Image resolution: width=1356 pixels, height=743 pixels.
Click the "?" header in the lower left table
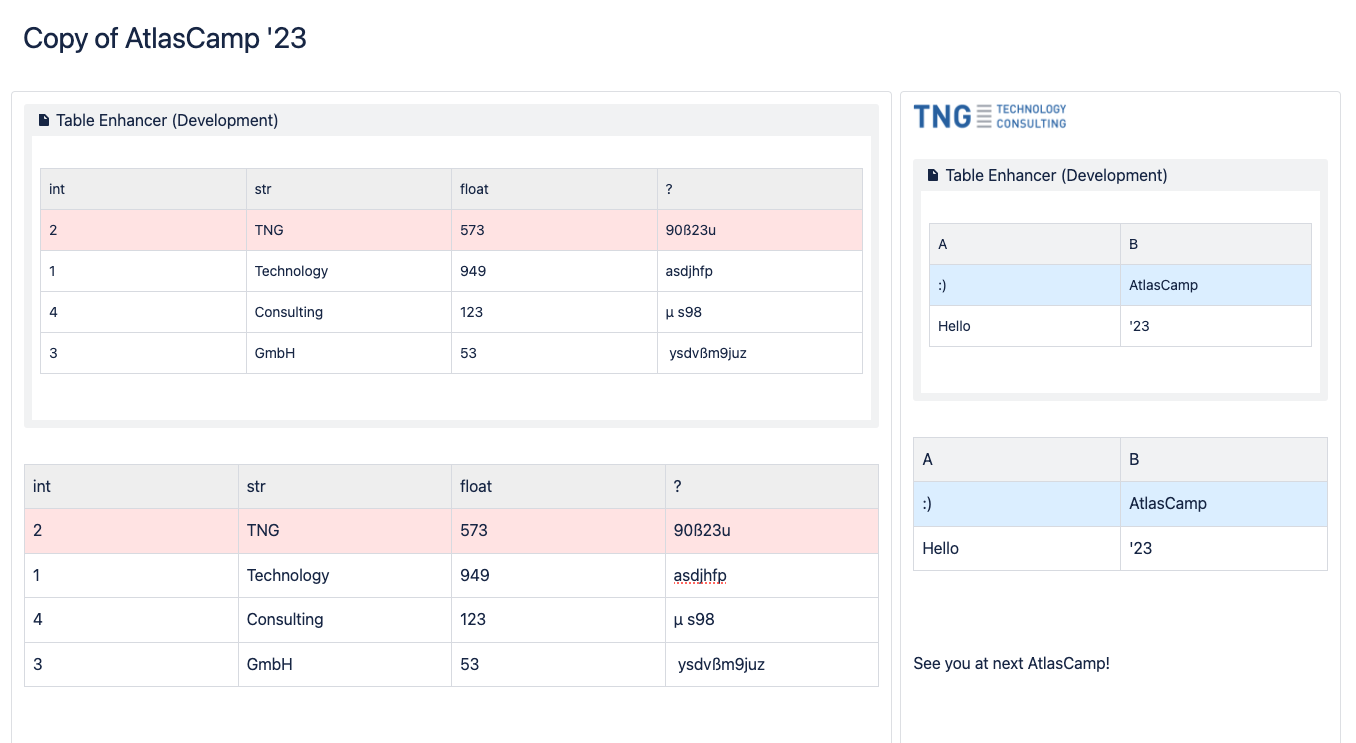click(x=678, y=487)
